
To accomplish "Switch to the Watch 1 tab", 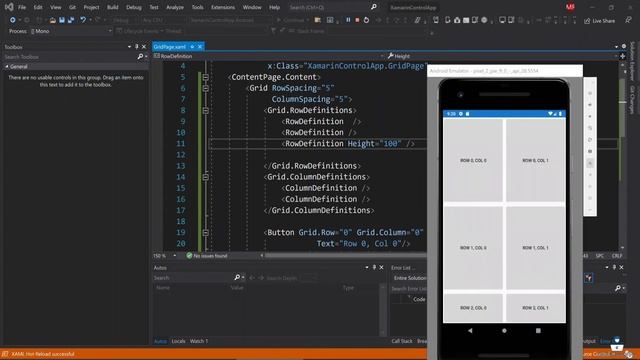I will click(199, 341).
